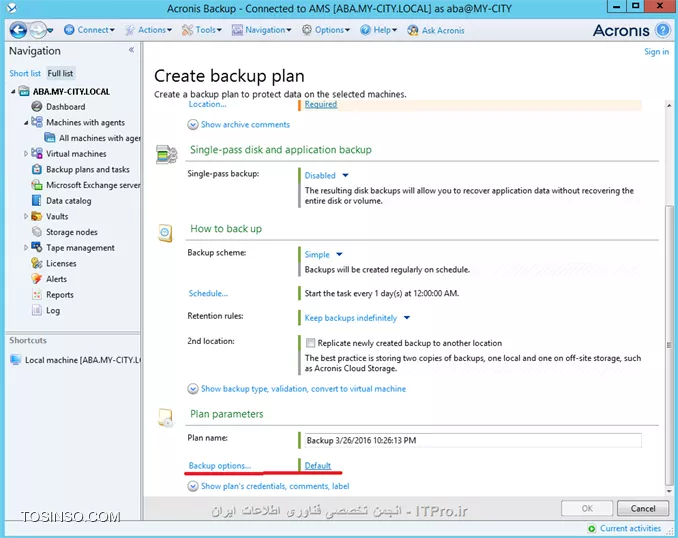Viewport: 678px width, 538px height.
Task: Click the scroll down arrow of scrollbar
Action: [669, 491]
